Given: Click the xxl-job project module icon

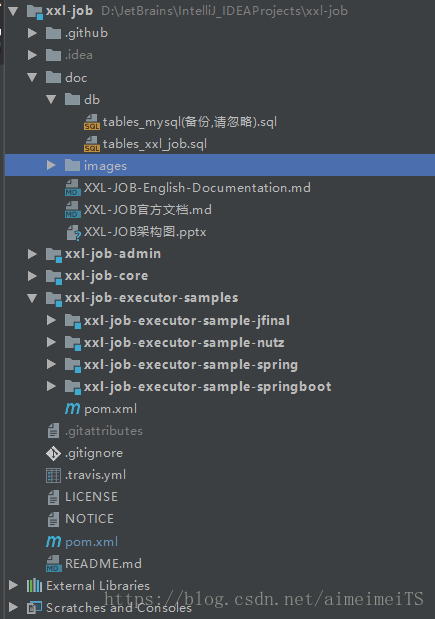Looking at the screenshot, I should point(34,11).
